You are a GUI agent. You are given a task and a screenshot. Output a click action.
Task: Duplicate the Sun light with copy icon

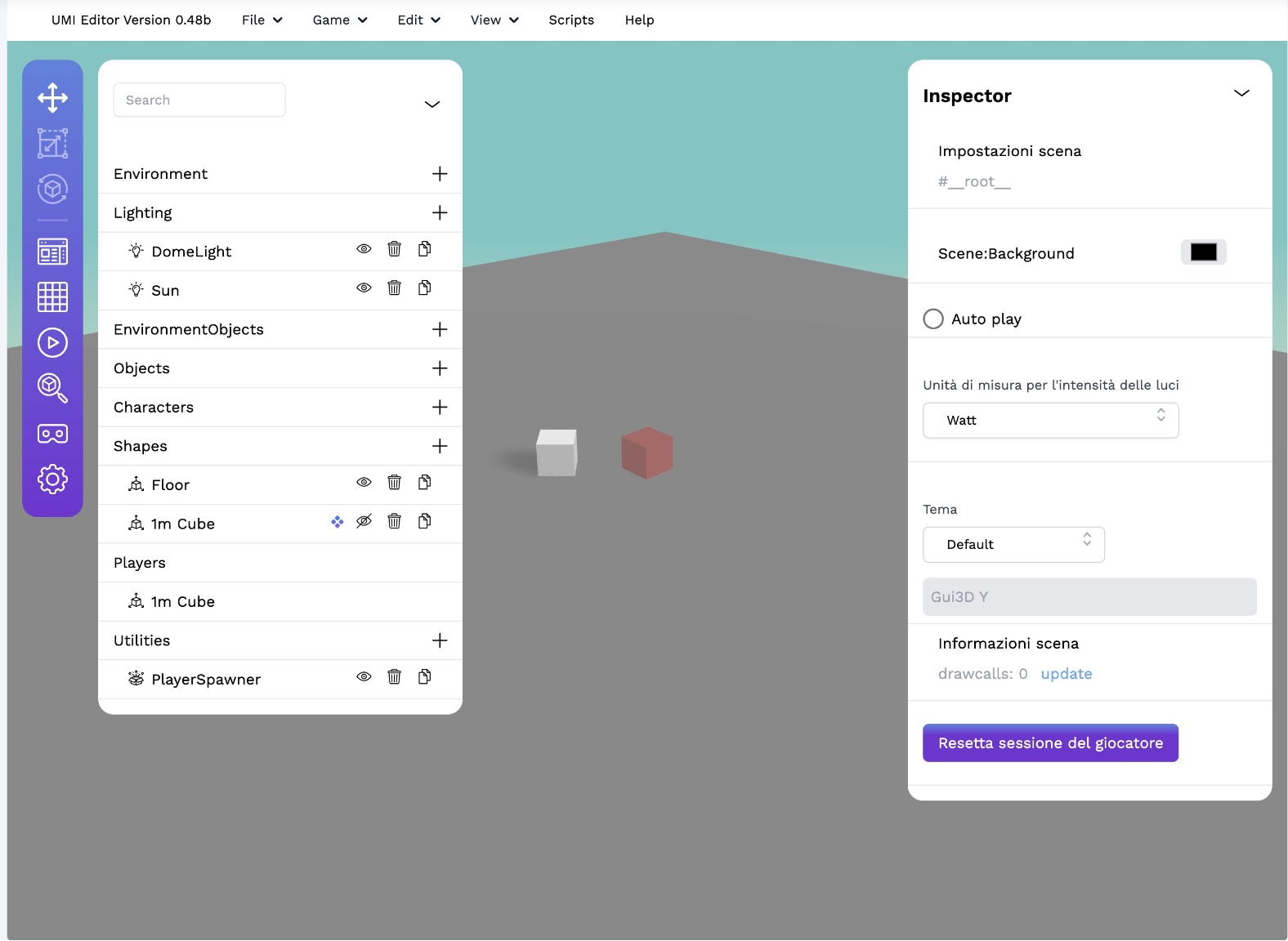pos(424,288)
